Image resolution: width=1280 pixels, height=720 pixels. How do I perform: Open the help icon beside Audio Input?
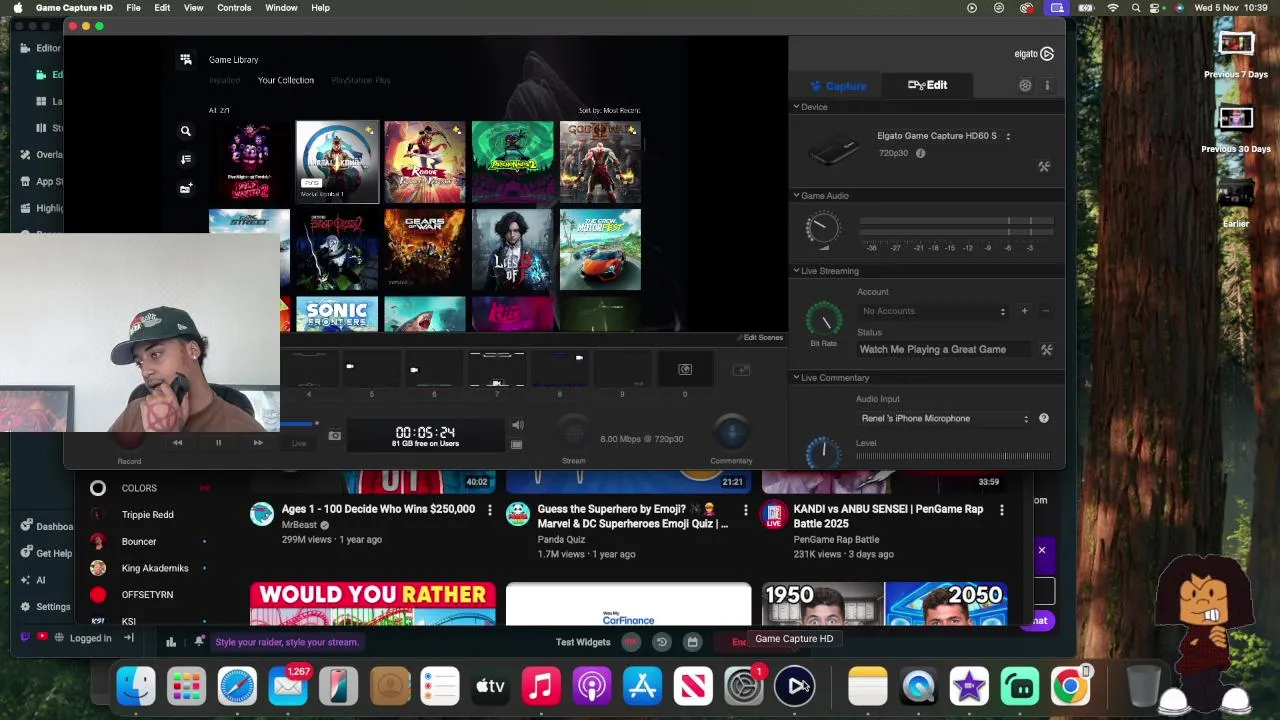pyautogui.click(x=1043, y=418)
